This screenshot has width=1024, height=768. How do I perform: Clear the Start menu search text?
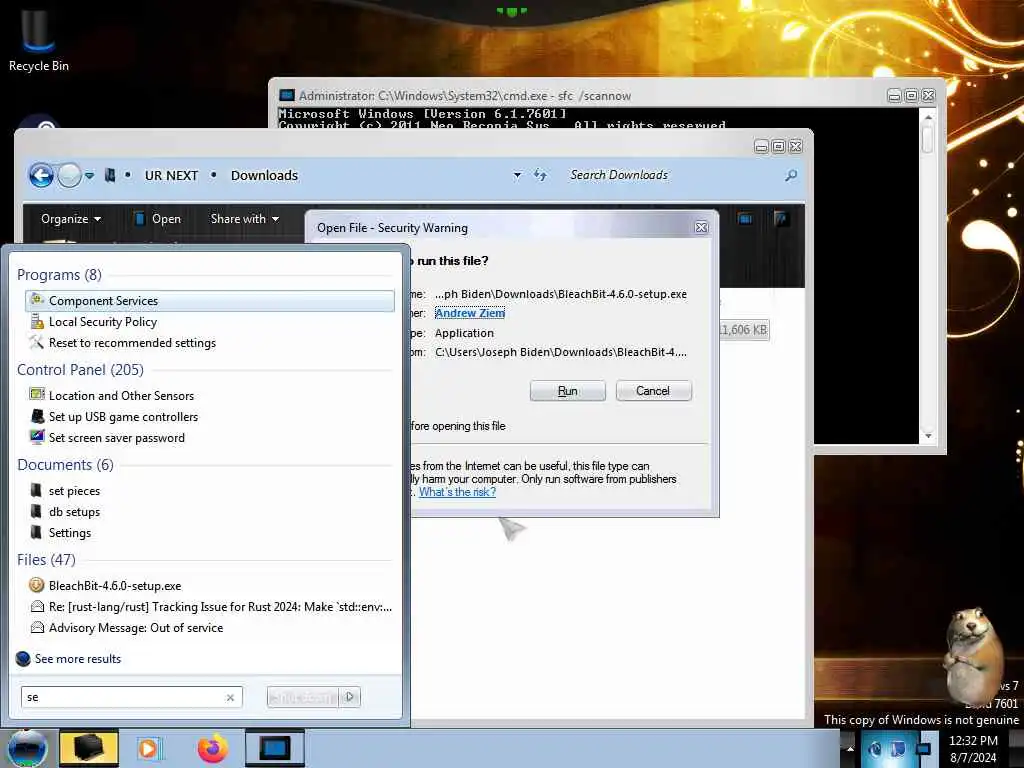click(231, 697)
